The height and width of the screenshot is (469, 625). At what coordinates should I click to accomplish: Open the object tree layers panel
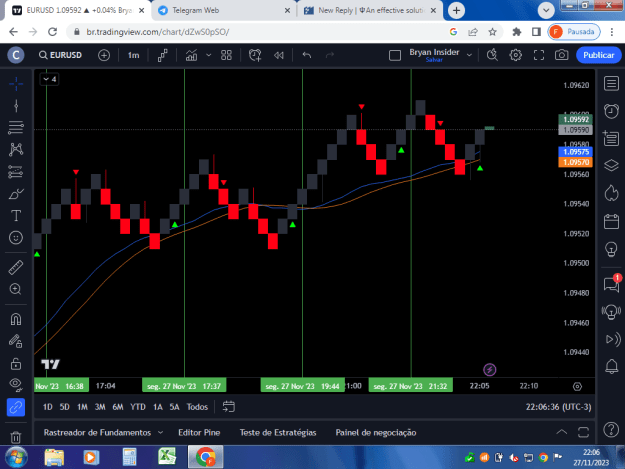611,165
